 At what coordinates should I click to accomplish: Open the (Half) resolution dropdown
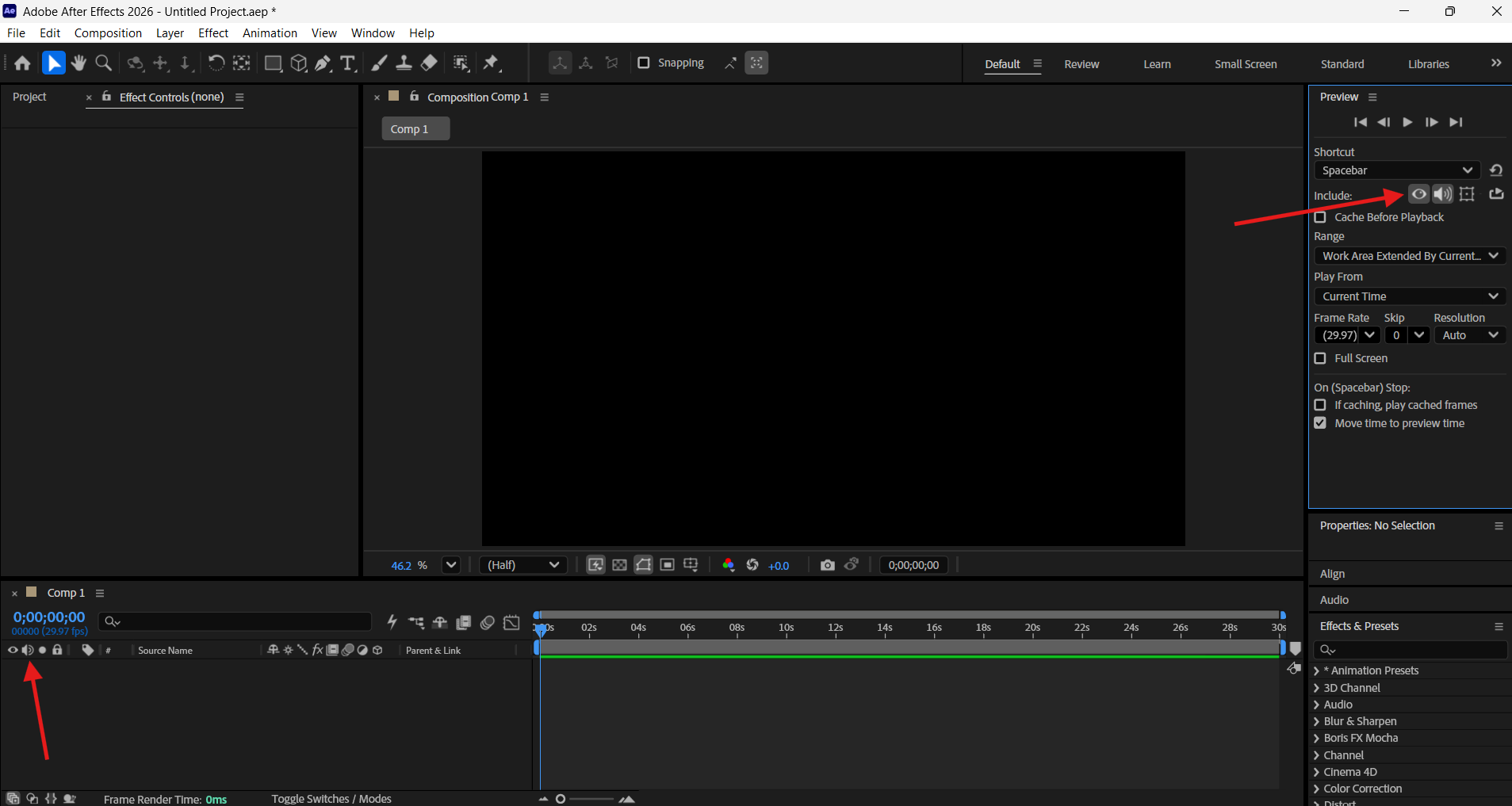tap(523, 565)
